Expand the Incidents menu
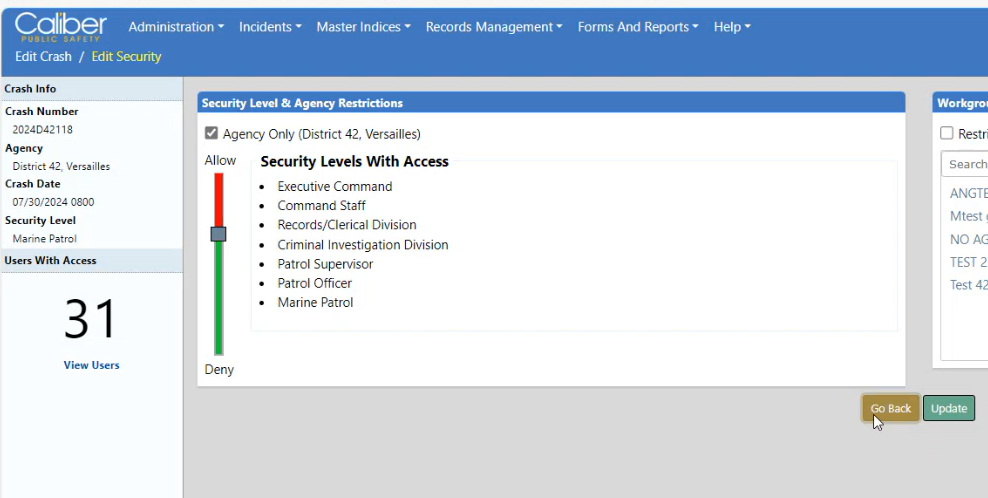The width and height of the screenshot is (988, 498). click(271, 27)
